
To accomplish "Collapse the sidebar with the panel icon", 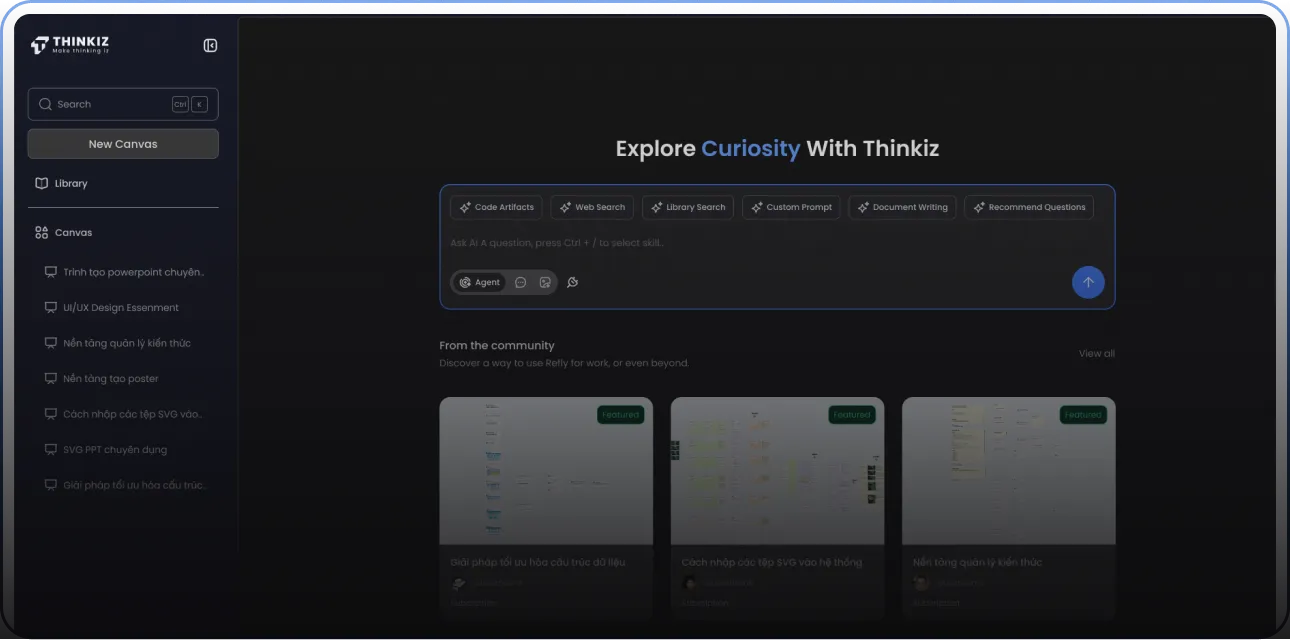I will click(x=210, y=45).
